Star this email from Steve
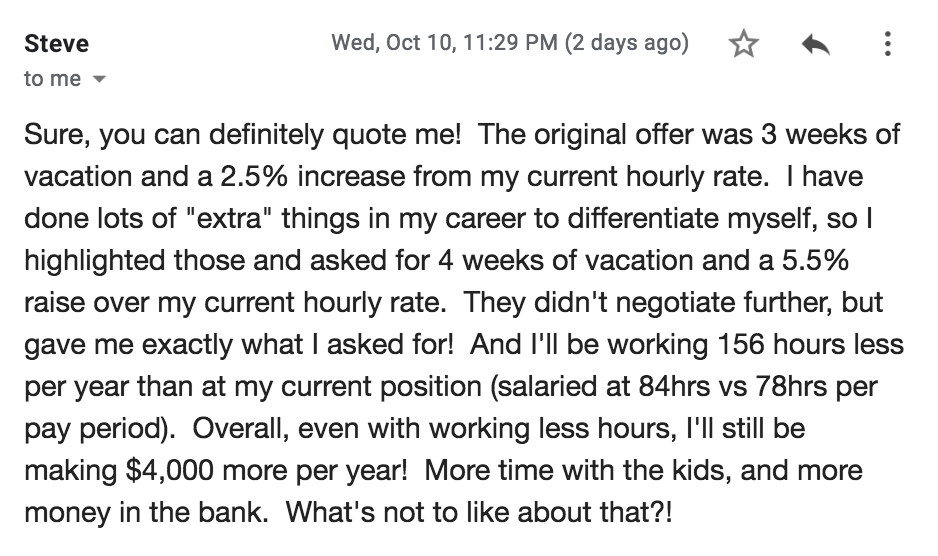 pyautogui.click(x=743, y=45)
